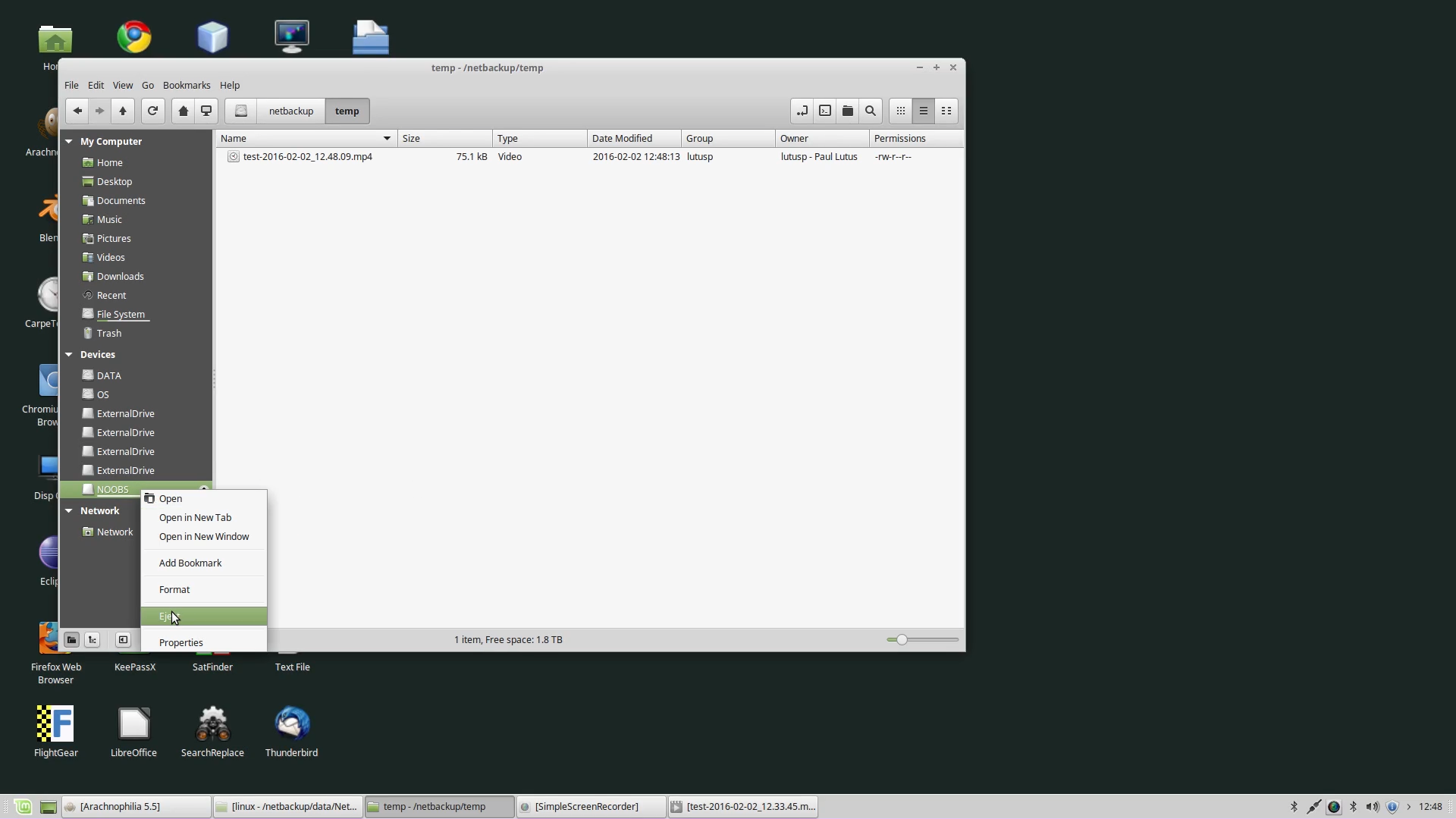Show tree view in the sidebar

[x=93, y=640]
